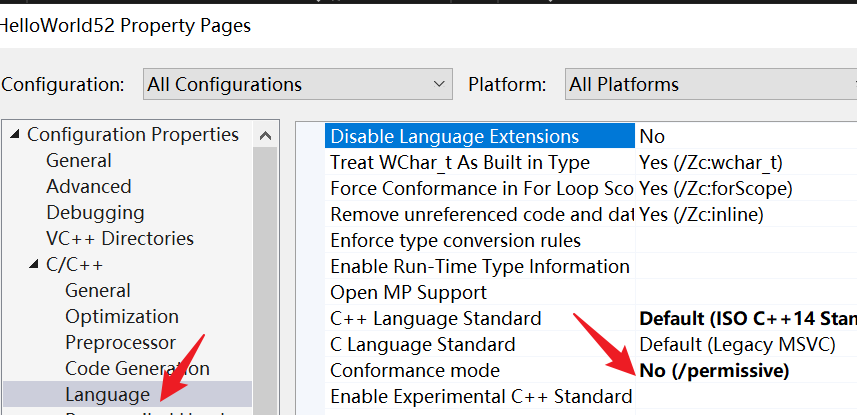Select Enable Run-Time Type Information row
The height and width of the screenshot is (415, 857).
pyautogui.click(x=479, y=267)
